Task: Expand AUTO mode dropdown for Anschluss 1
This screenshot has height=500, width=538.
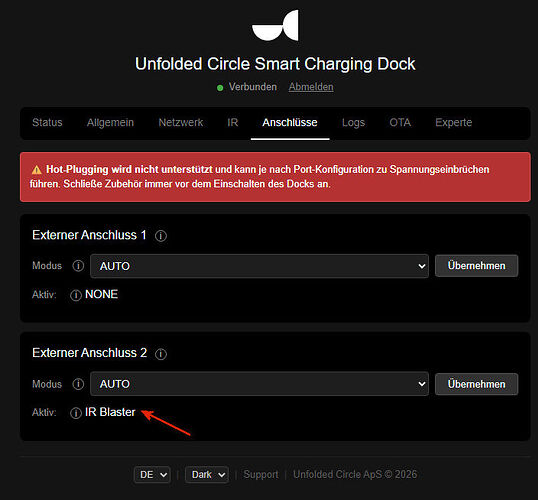Action: point(259,266)
